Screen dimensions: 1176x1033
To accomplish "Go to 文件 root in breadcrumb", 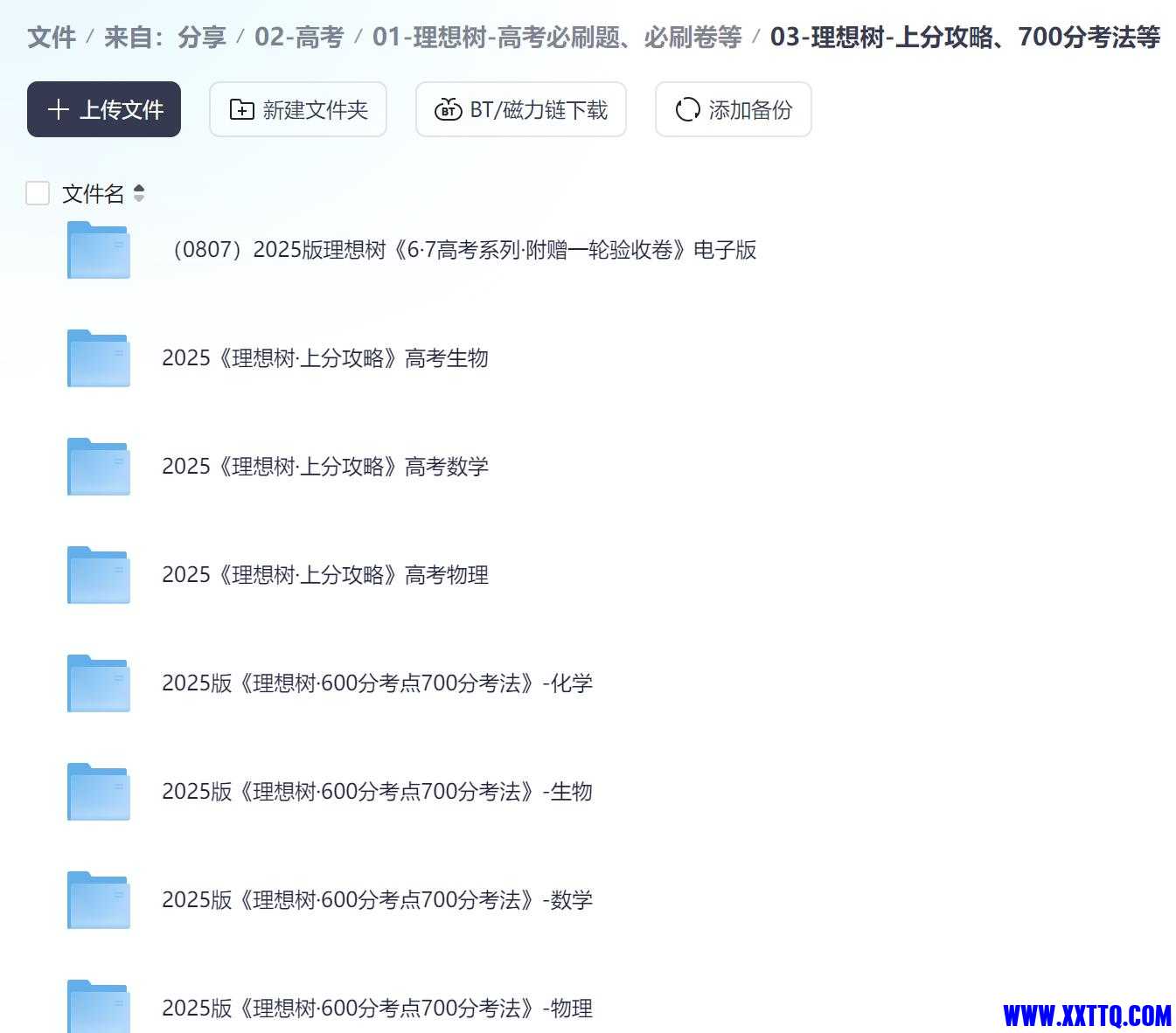I will click(52, 37).
